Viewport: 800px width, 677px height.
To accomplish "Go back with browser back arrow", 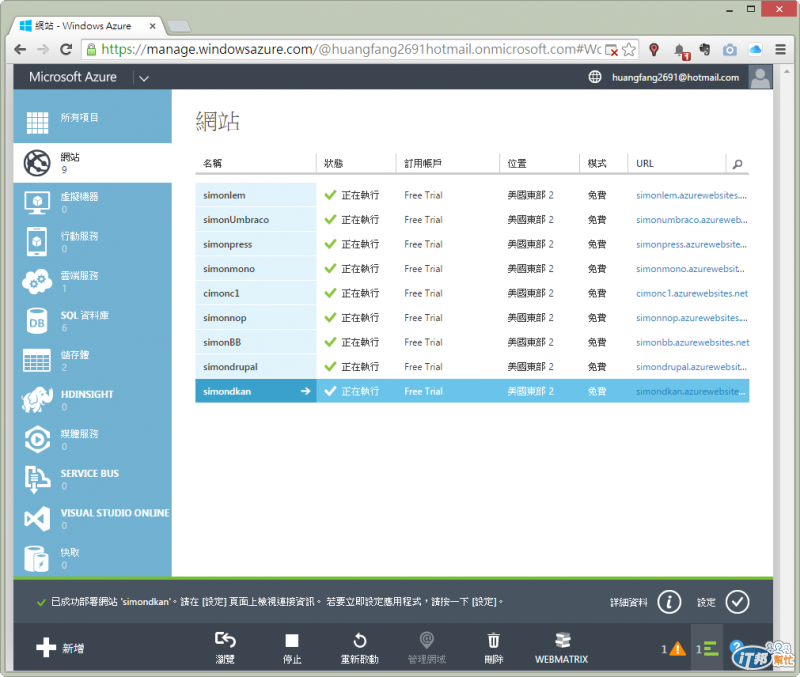I will pos(20,49).
